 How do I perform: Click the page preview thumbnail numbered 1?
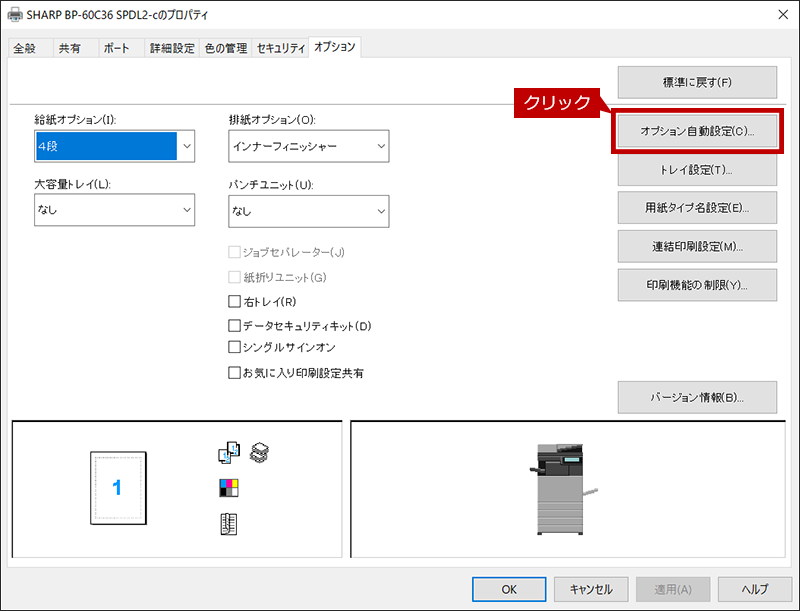(x=117, y=489)
